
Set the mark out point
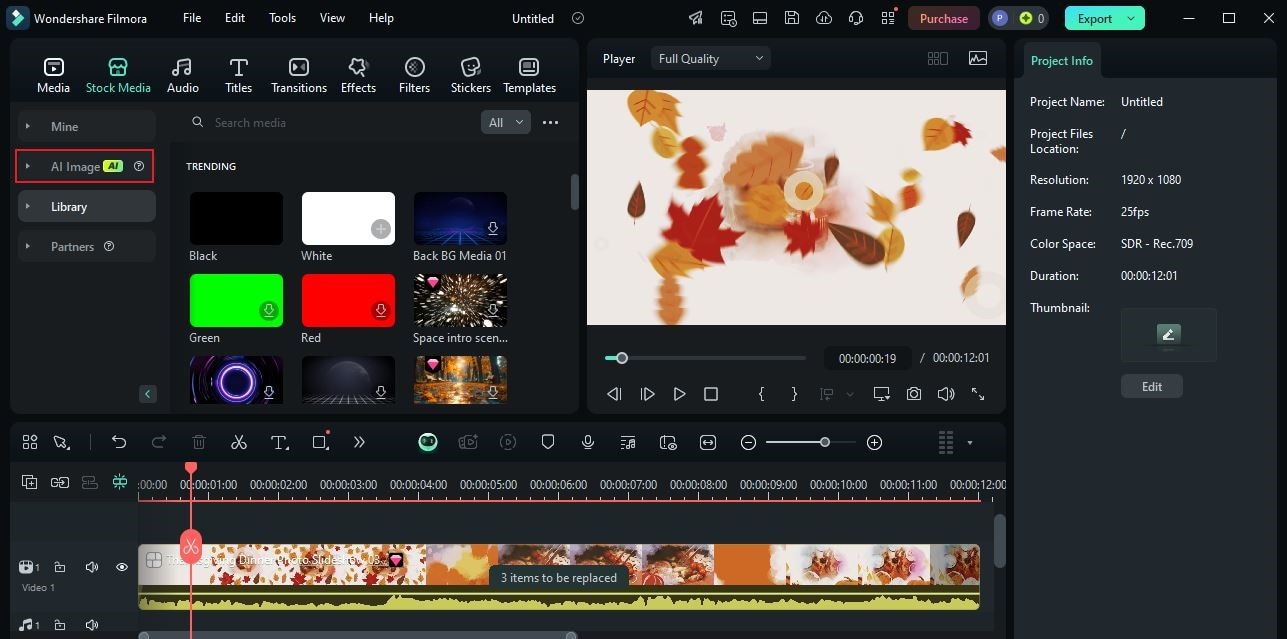click(794, 394)
